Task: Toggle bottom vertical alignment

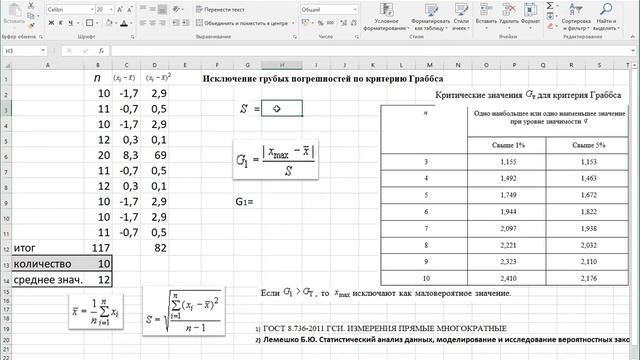Action: (162, 9)
